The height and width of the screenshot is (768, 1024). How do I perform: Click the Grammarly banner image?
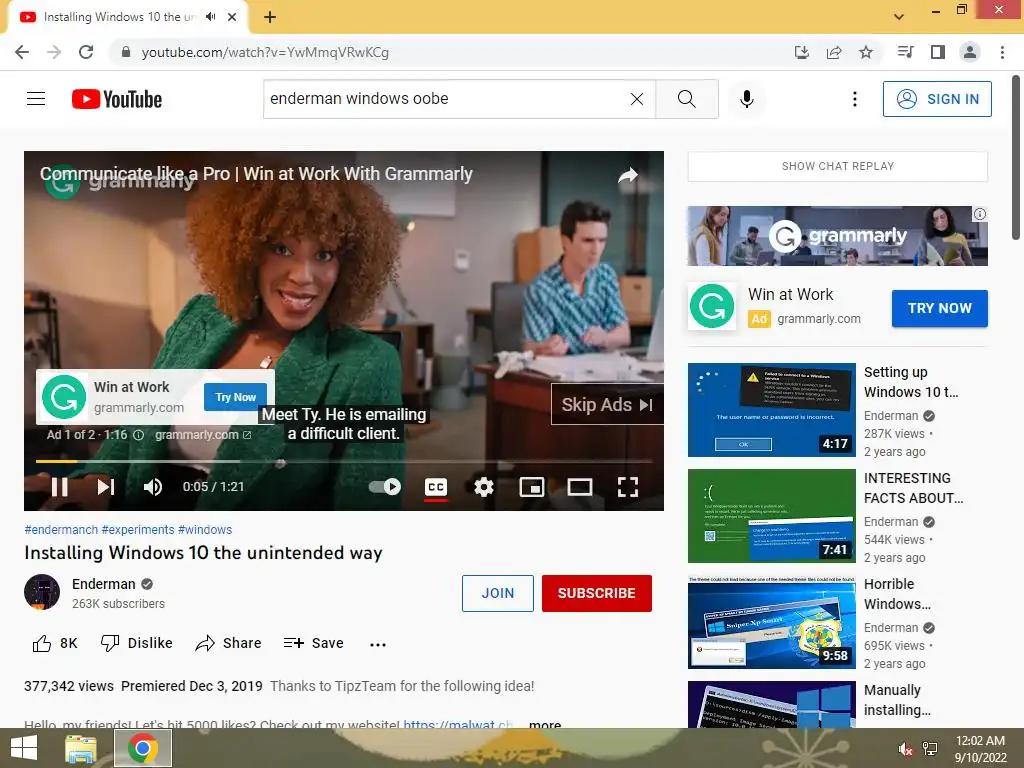(x=837, y=236)
